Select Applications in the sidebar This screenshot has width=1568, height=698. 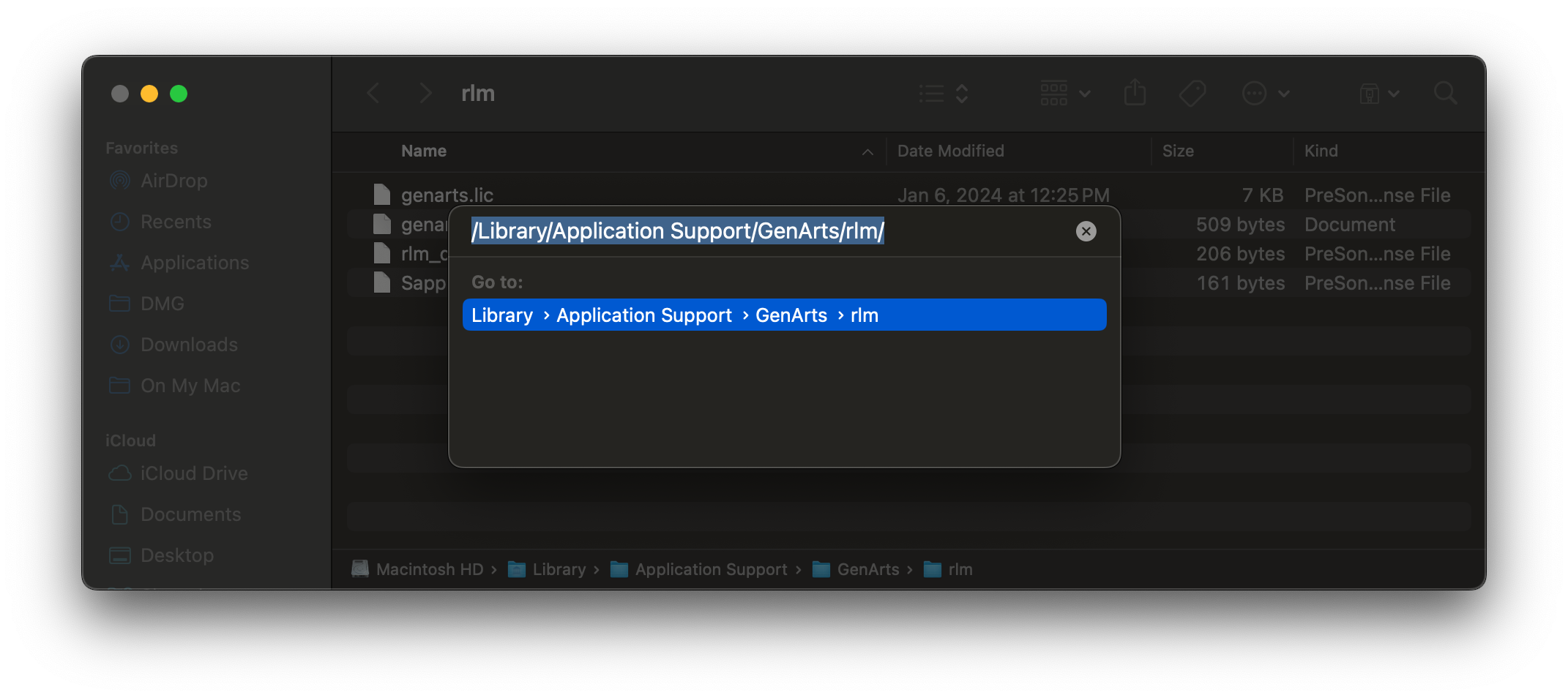pos(195,263)
